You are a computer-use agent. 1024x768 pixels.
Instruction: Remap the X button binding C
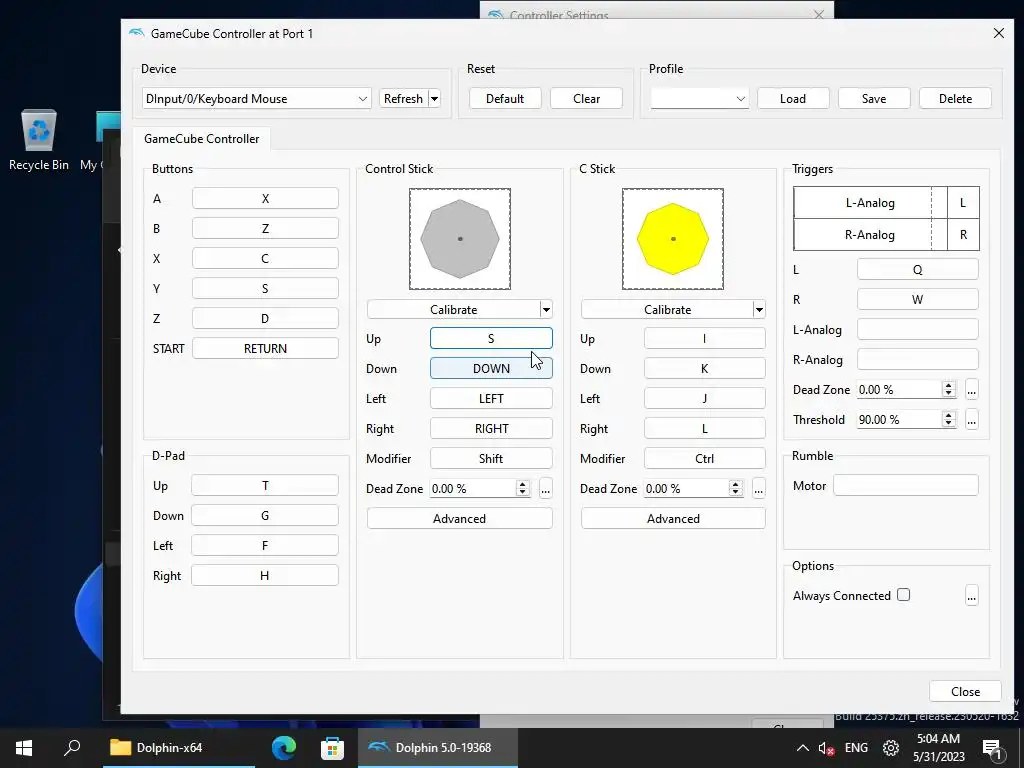[265, 259]
